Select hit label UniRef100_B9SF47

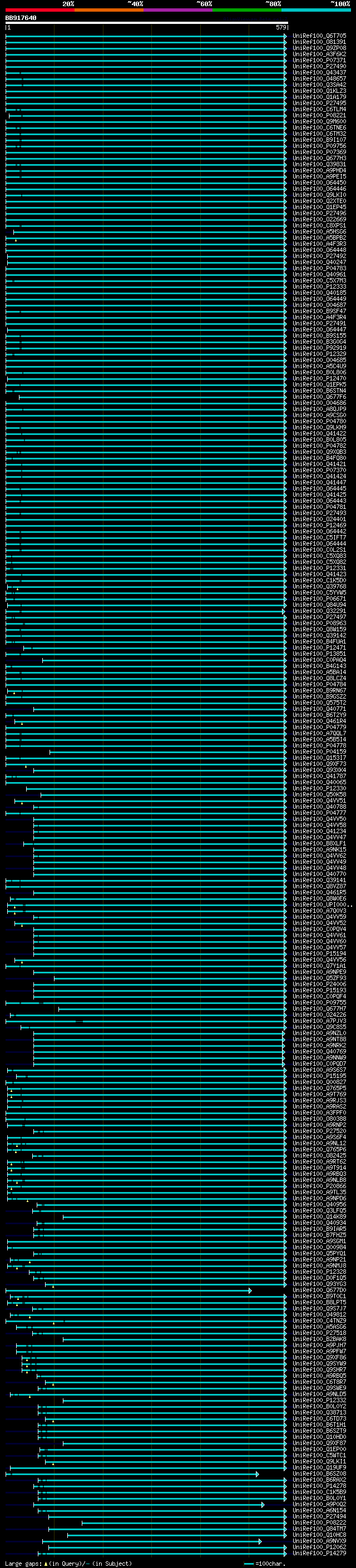319,311
